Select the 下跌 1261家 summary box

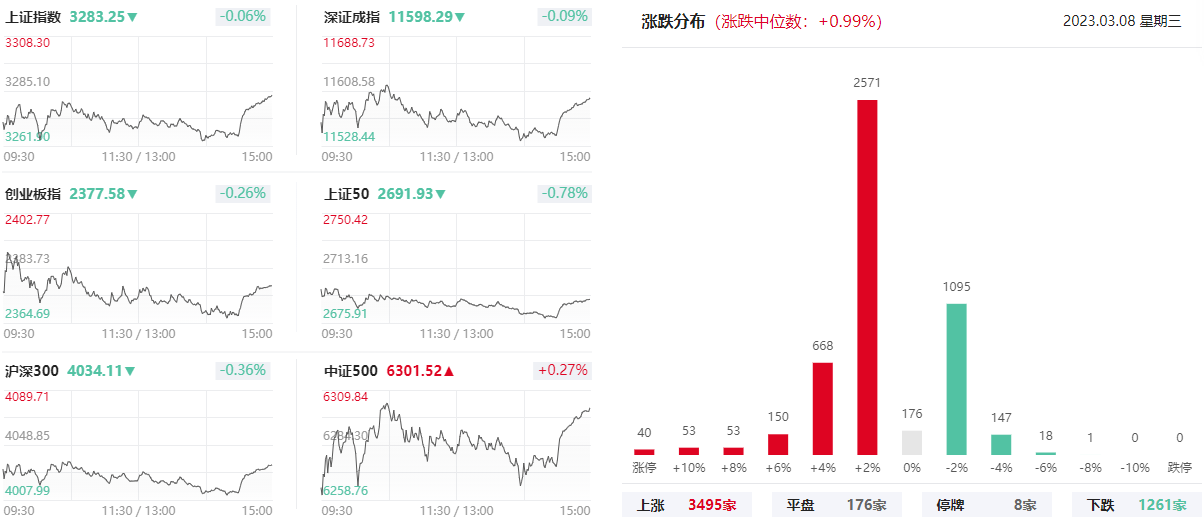[1137, 505]
